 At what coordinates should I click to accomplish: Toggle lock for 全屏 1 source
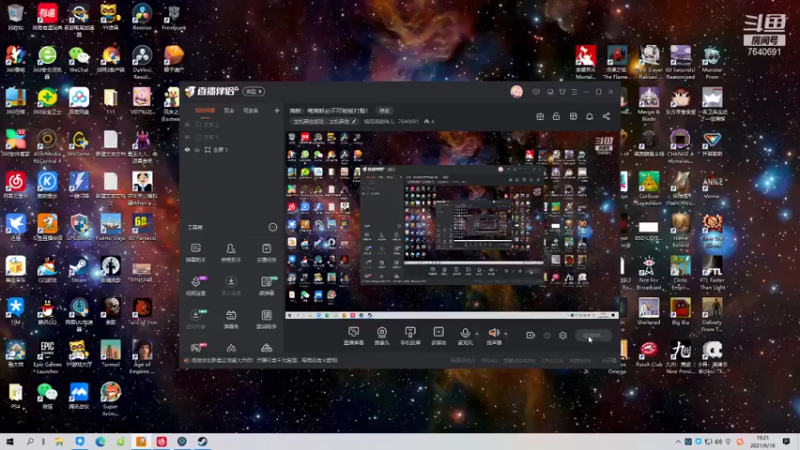click(x=197, y=150)
